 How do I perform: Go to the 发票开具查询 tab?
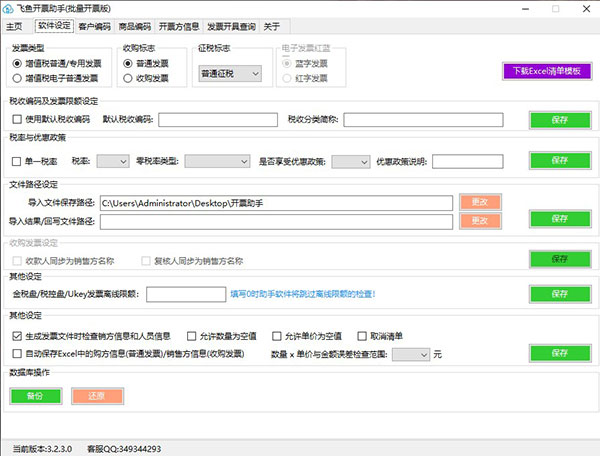coord(231,27)
